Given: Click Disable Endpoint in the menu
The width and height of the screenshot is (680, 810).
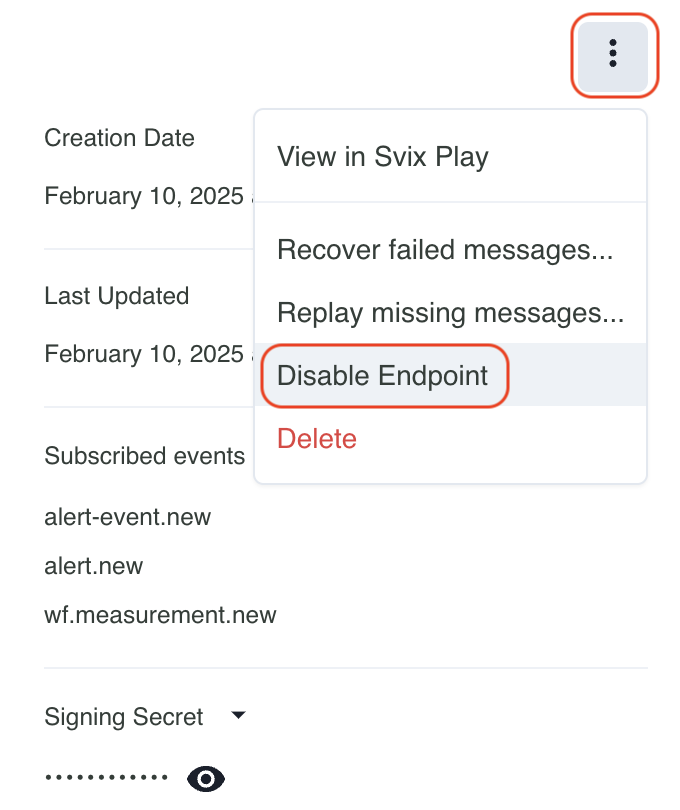Looking at the screenshot, I should [x=383, y=376].
